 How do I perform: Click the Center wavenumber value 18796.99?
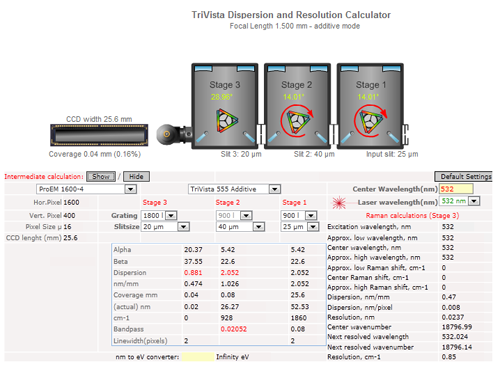[457, 327]
